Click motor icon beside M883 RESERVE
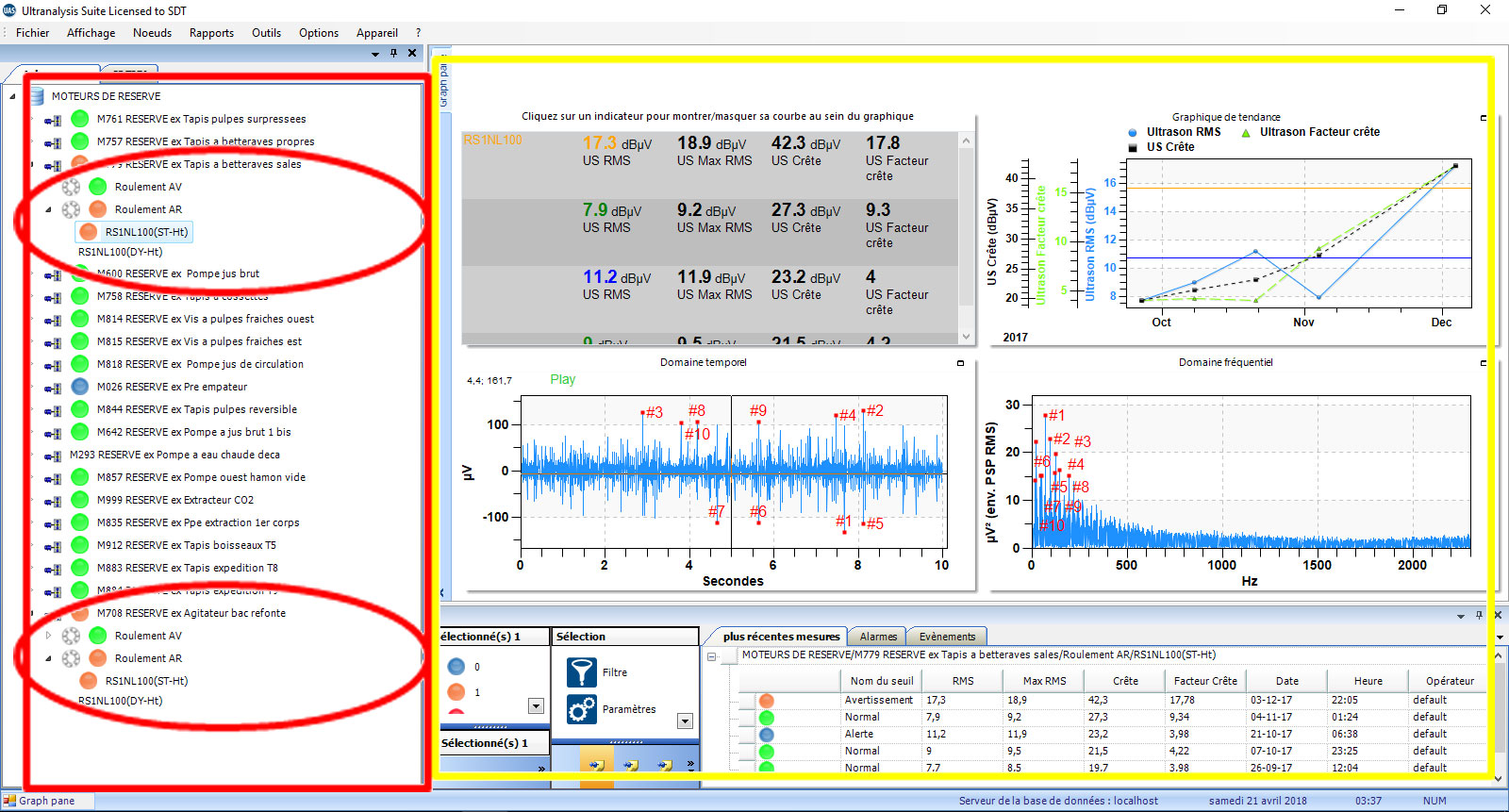Viewport: 1509px width, 812px height. coord(54,569)
